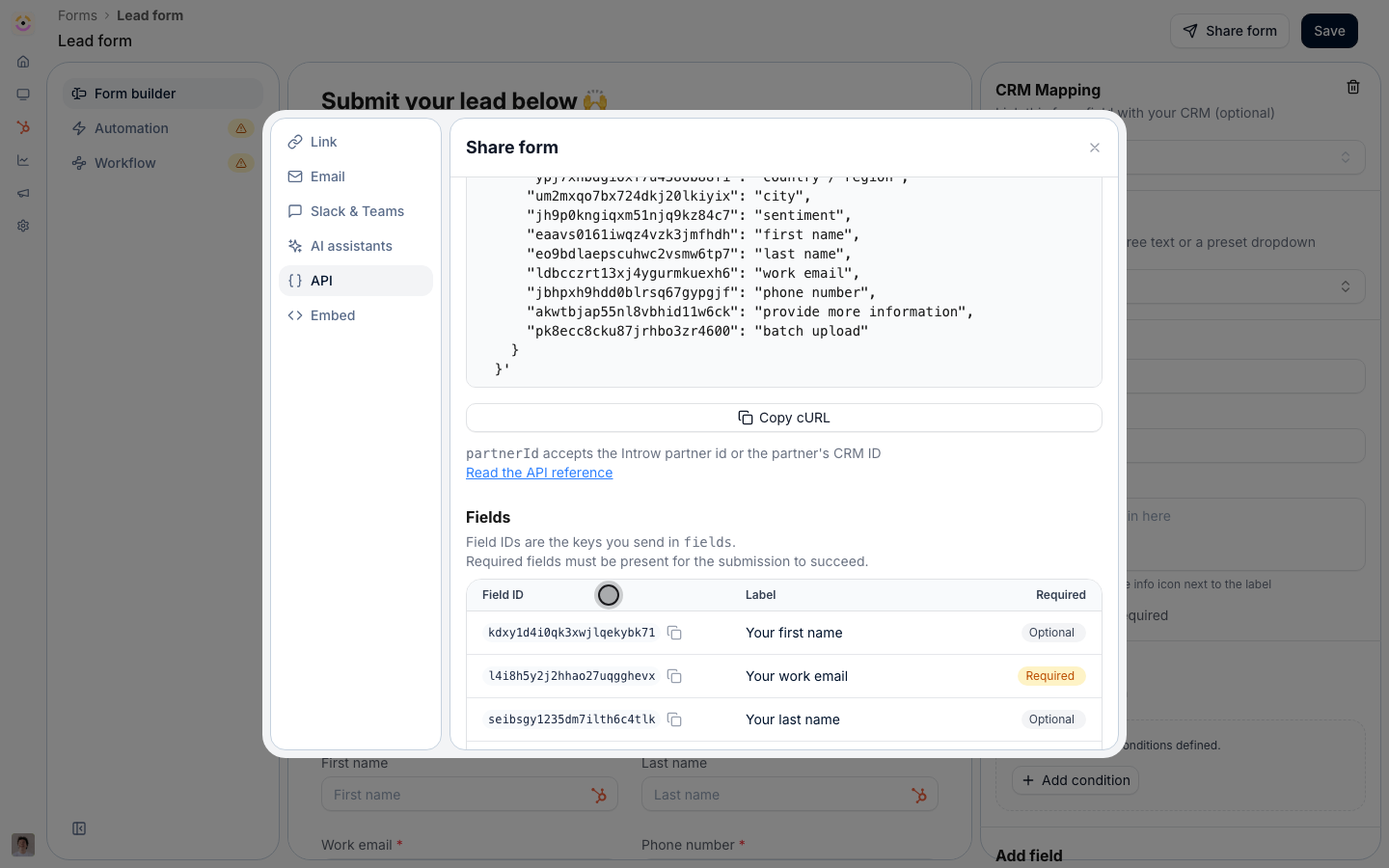Open the megaphone icon in left sidebar
This screenshot has height=868, width=1389.
tap(23, 193)
